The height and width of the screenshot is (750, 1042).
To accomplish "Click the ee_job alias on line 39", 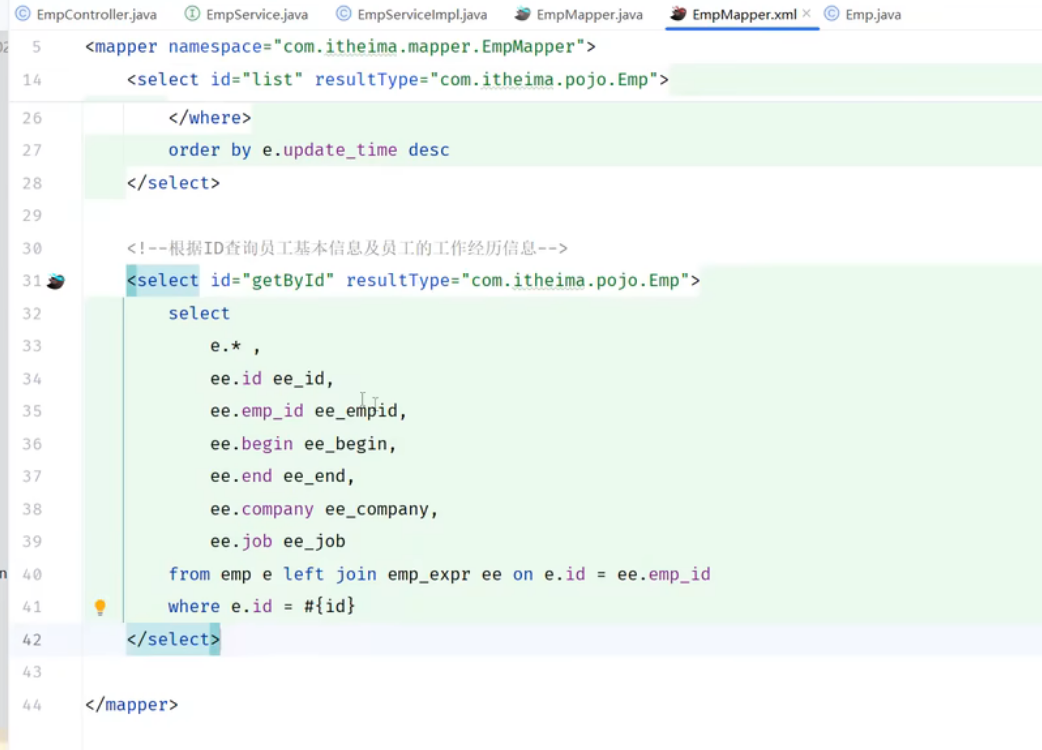I will 314,541.
